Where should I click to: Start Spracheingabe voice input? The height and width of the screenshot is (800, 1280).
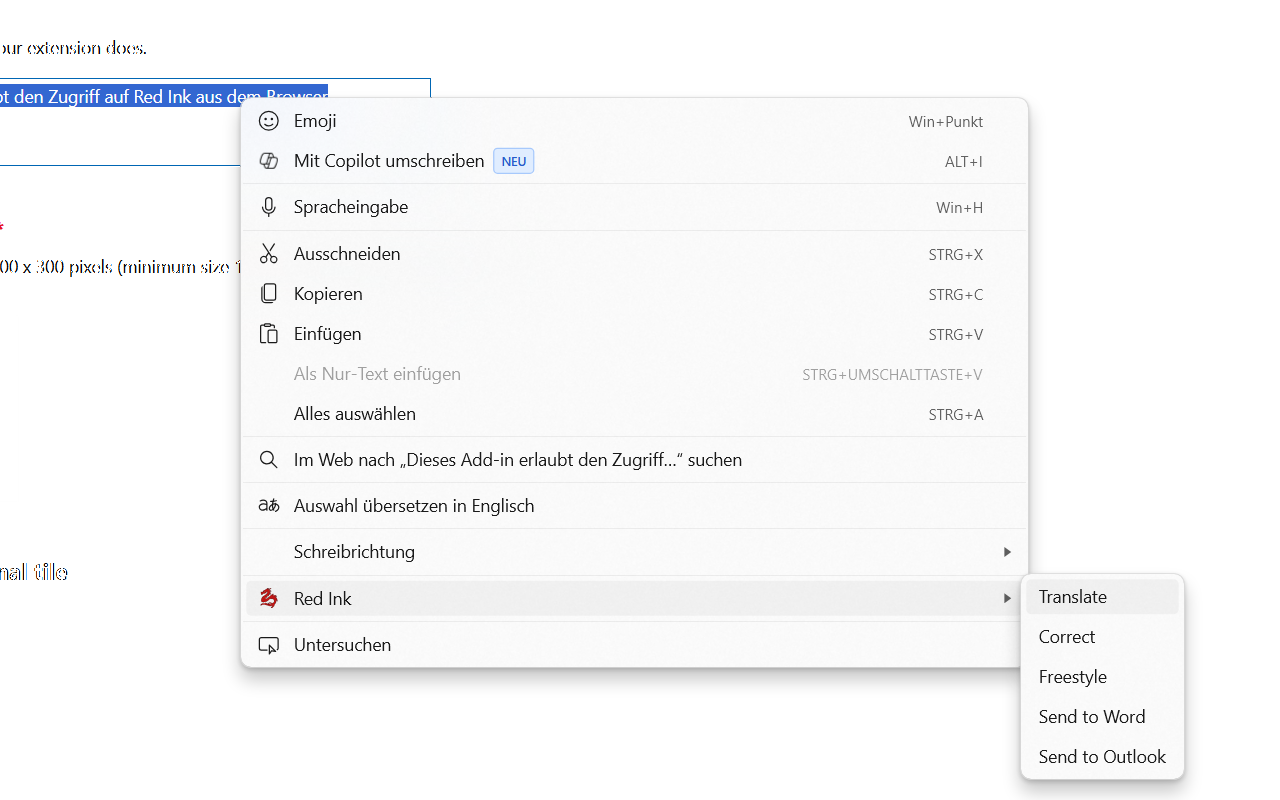click(634, 207)
